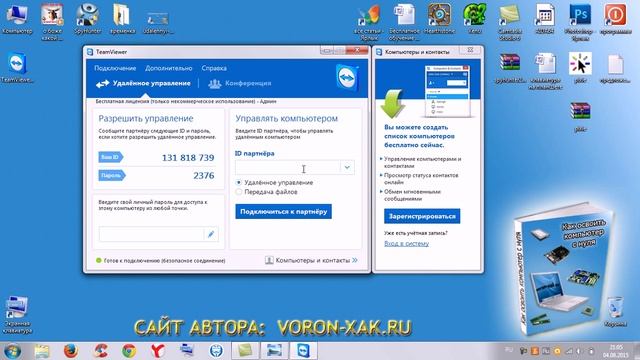Viewport: 640px width, 360px height.
Task: Close the Компьютеры и контакты window
Action: (x=470, y=50)
